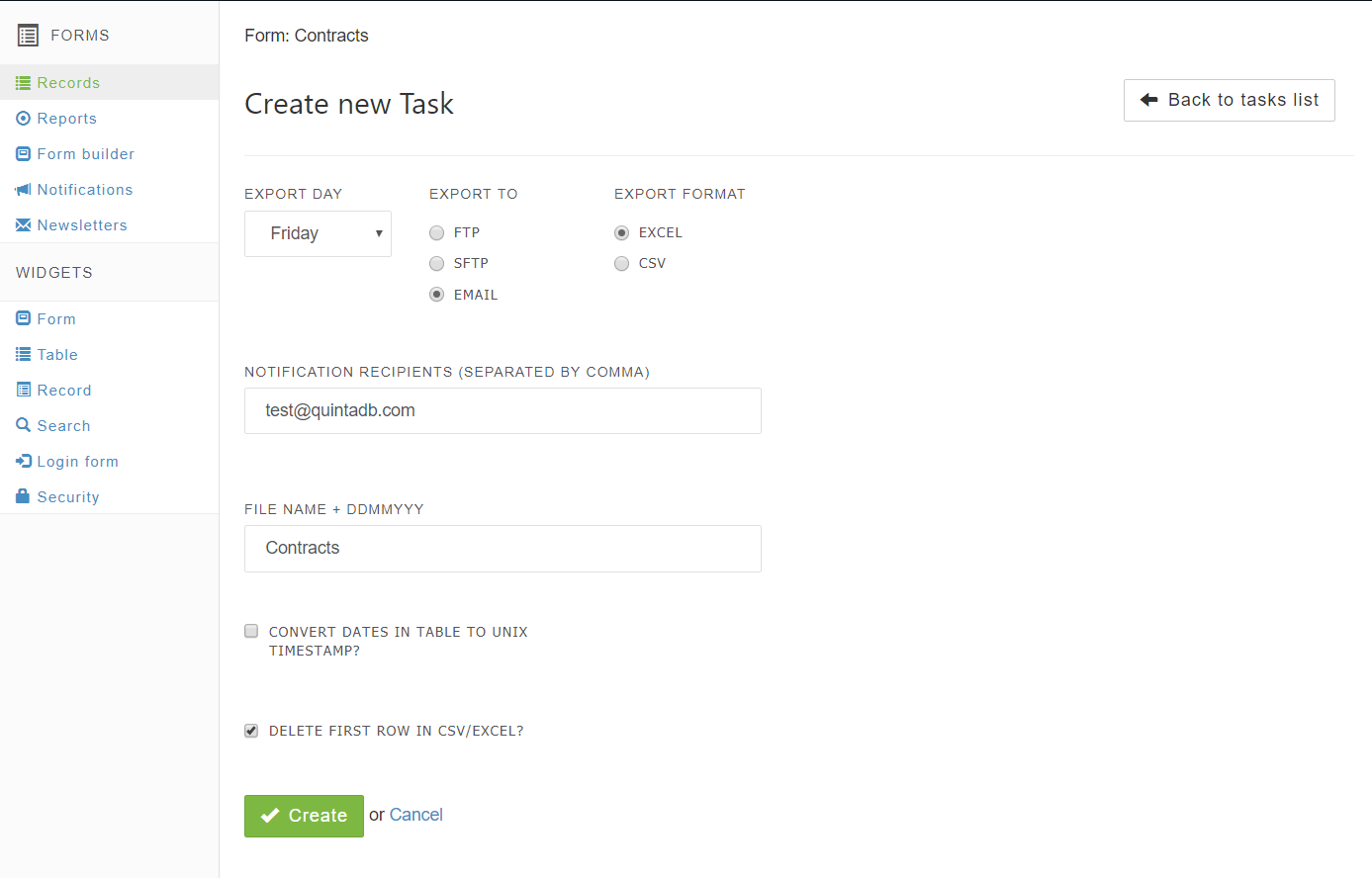1372x878 pixels.
Task: Go to Form builder
Action: pyautogui.click(x=86, y=154)
